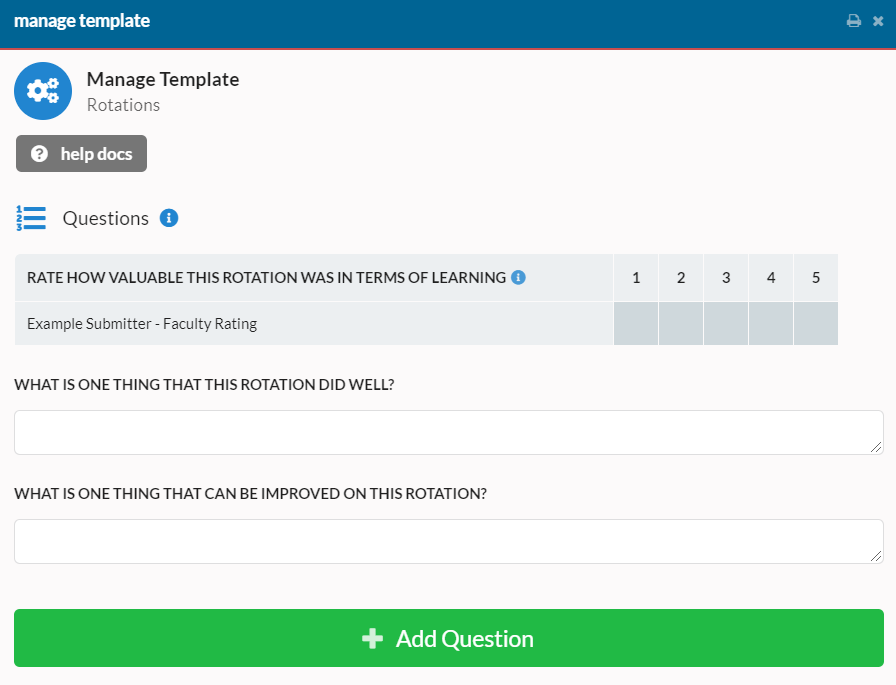The width and height of the screenshot is (896, 685).
Task: Select the numbered list icon beside Questions
Action: 31,218
